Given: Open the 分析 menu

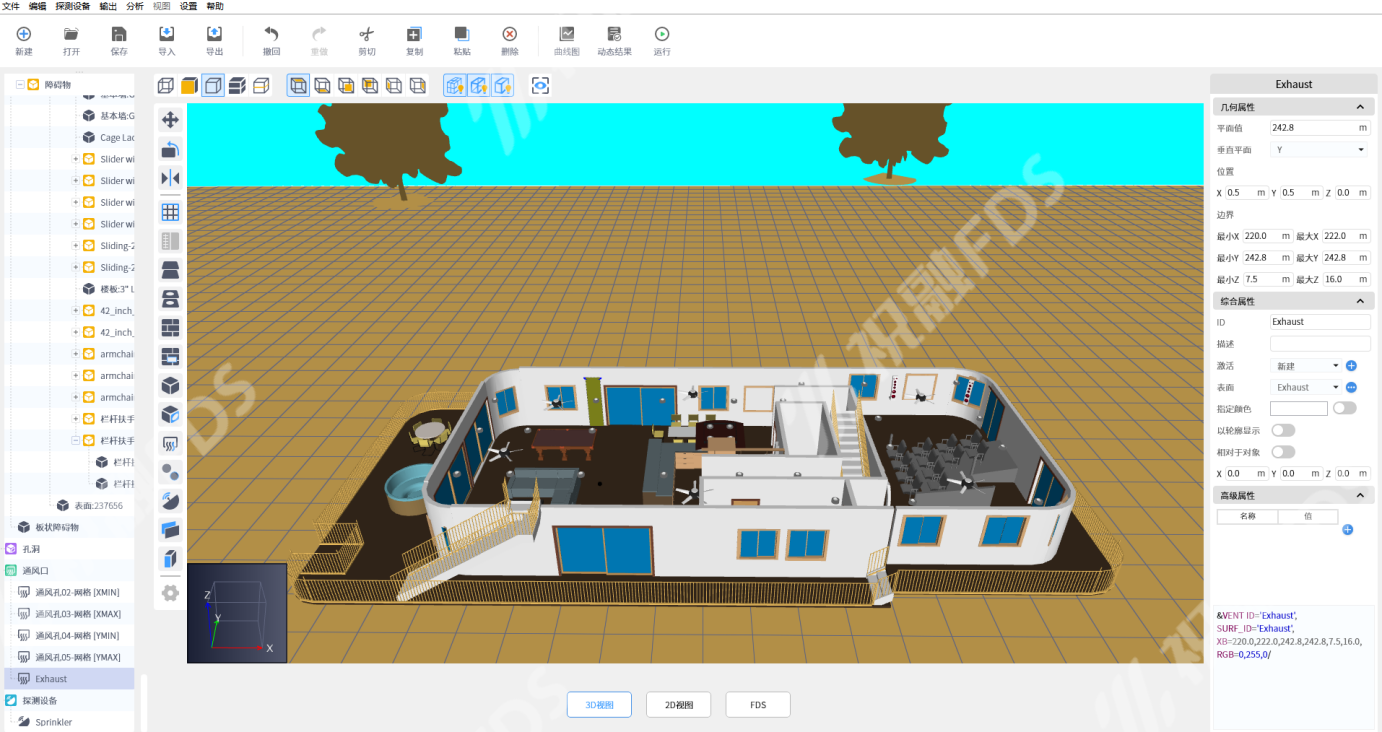Looking at the screenshot, I should [135, 6].
